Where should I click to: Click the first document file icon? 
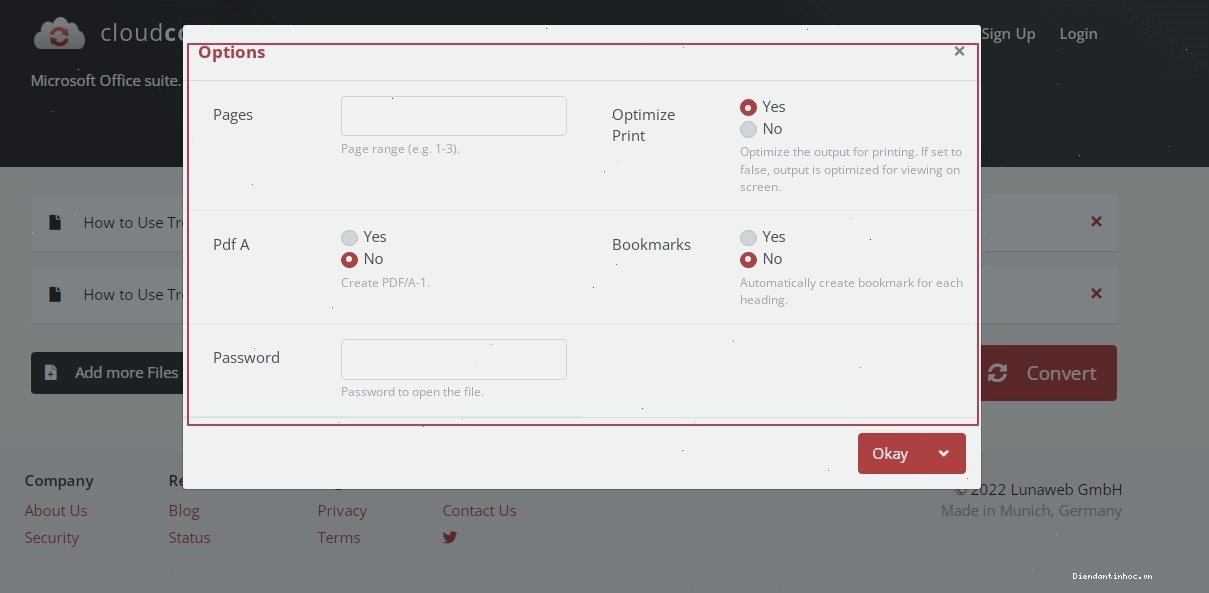pyautogui.click(x=56, y=222)
